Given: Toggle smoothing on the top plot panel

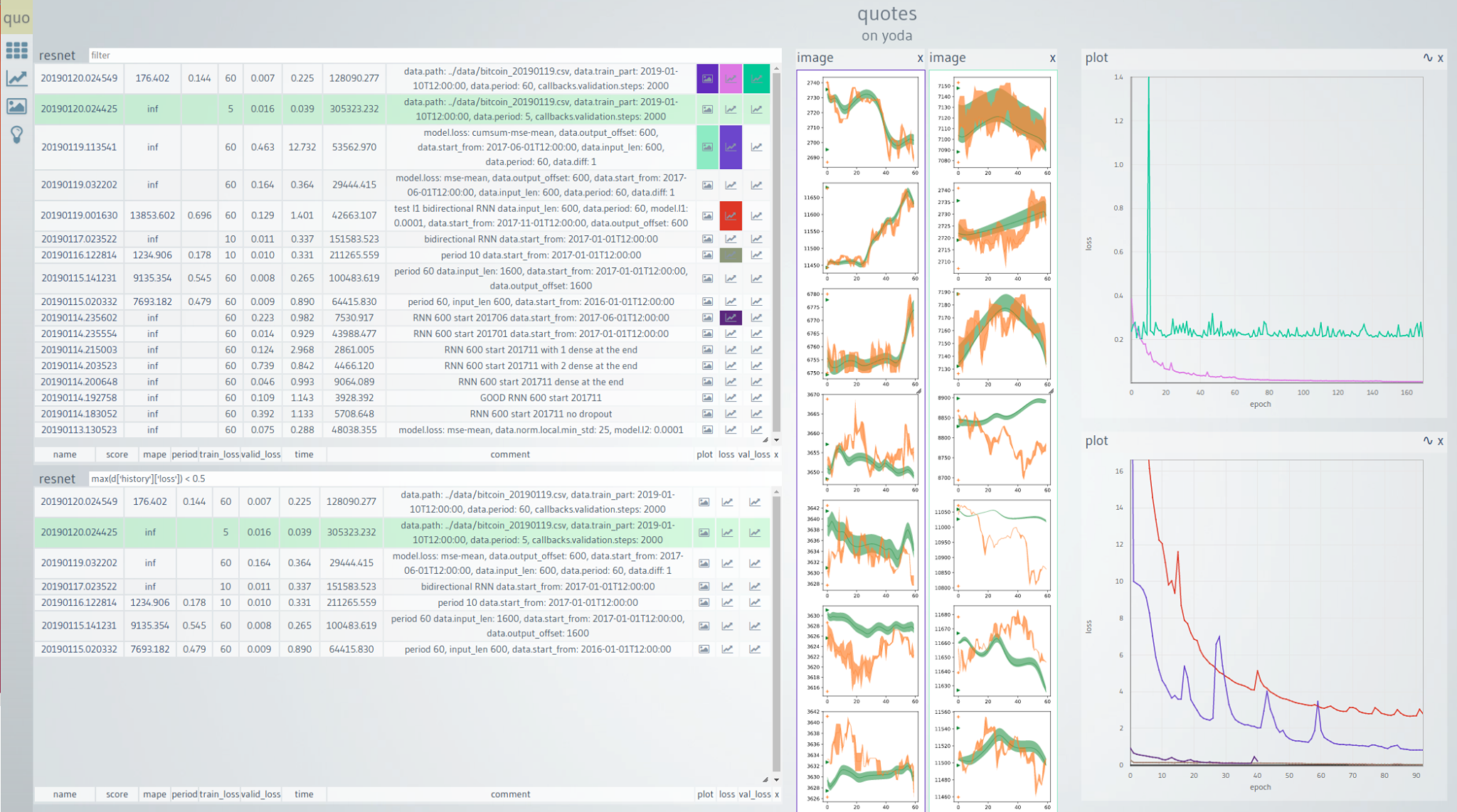Looking at the screenshot, I should click(1427, 58).
